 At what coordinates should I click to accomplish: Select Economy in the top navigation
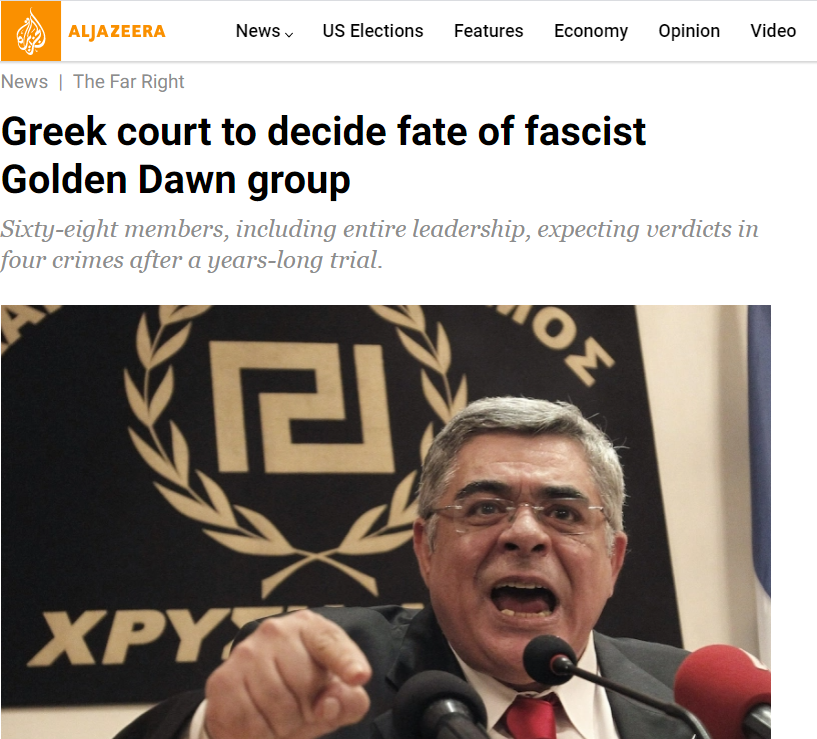point(591,31)
